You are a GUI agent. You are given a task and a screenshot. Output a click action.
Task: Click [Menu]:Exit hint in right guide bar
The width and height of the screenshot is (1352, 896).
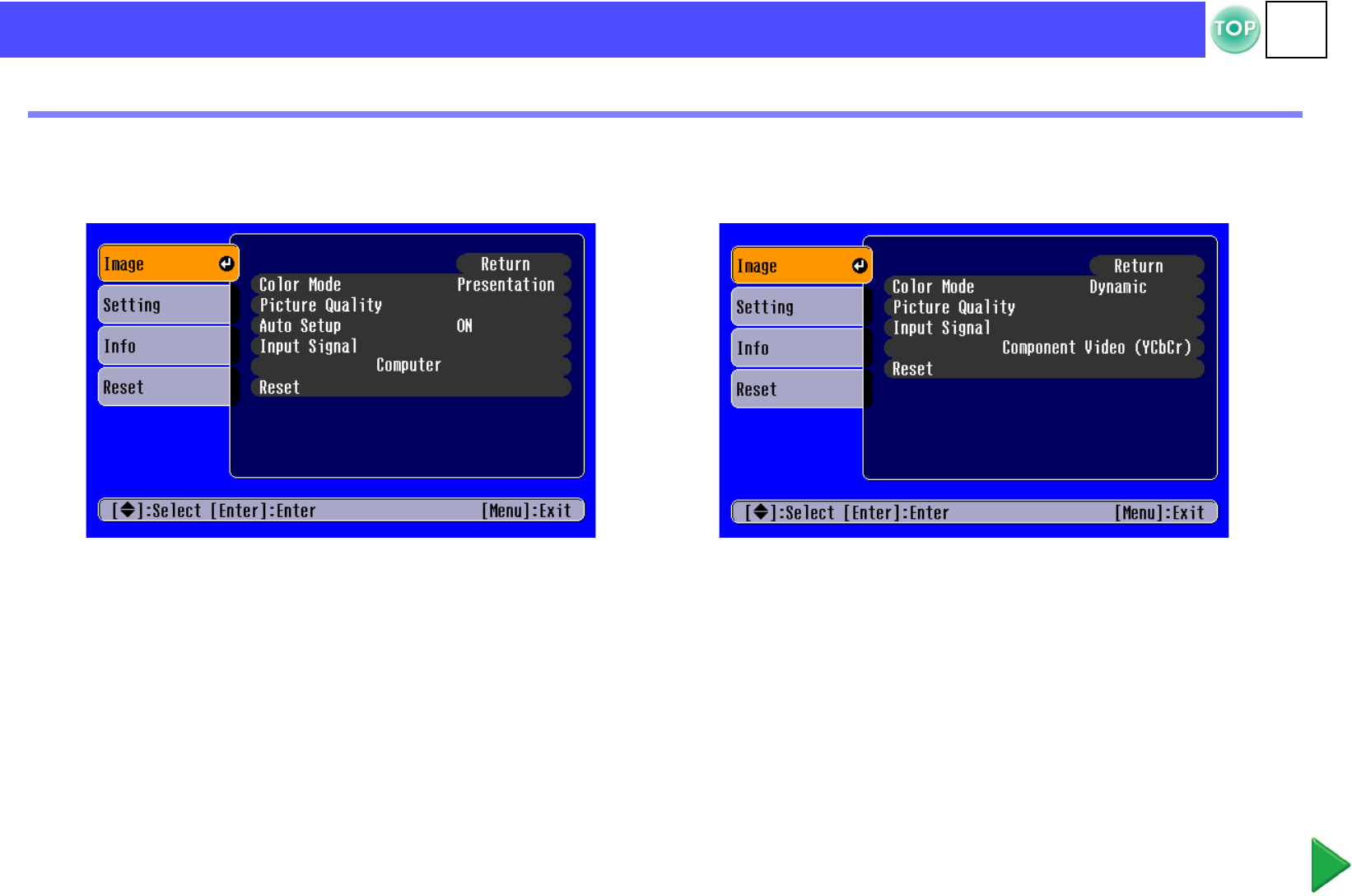click(x=1160, y=513)
